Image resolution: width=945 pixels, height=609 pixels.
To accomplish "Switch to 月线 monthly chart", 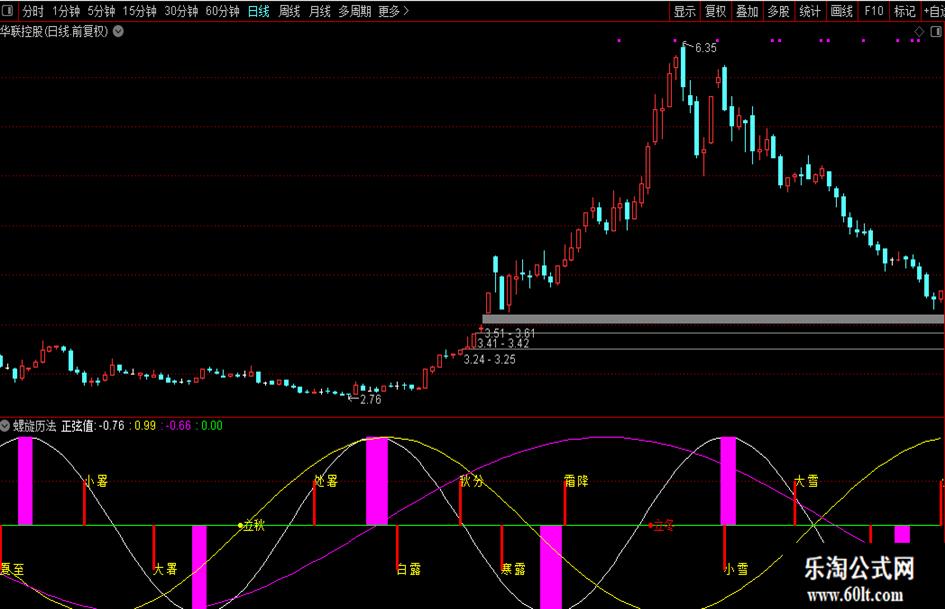I will pyautogui.click(x=319, y=11).
